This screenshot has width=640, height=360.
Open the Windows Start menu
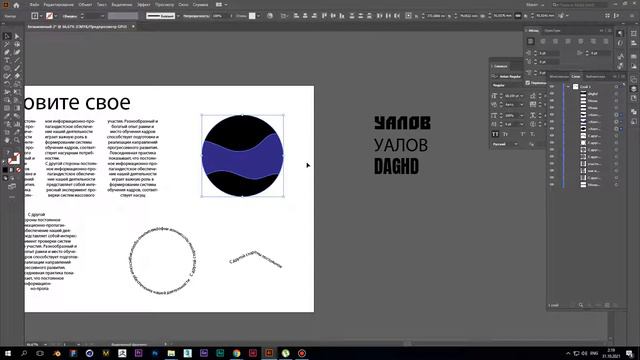coord(7,353)
